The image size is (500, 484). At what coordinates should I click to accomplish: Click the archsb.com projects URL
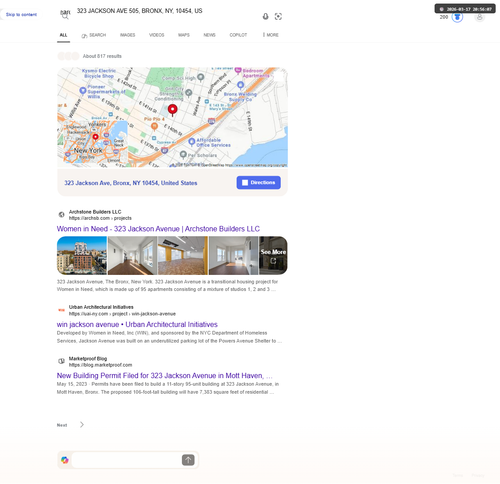pos(100,218)
